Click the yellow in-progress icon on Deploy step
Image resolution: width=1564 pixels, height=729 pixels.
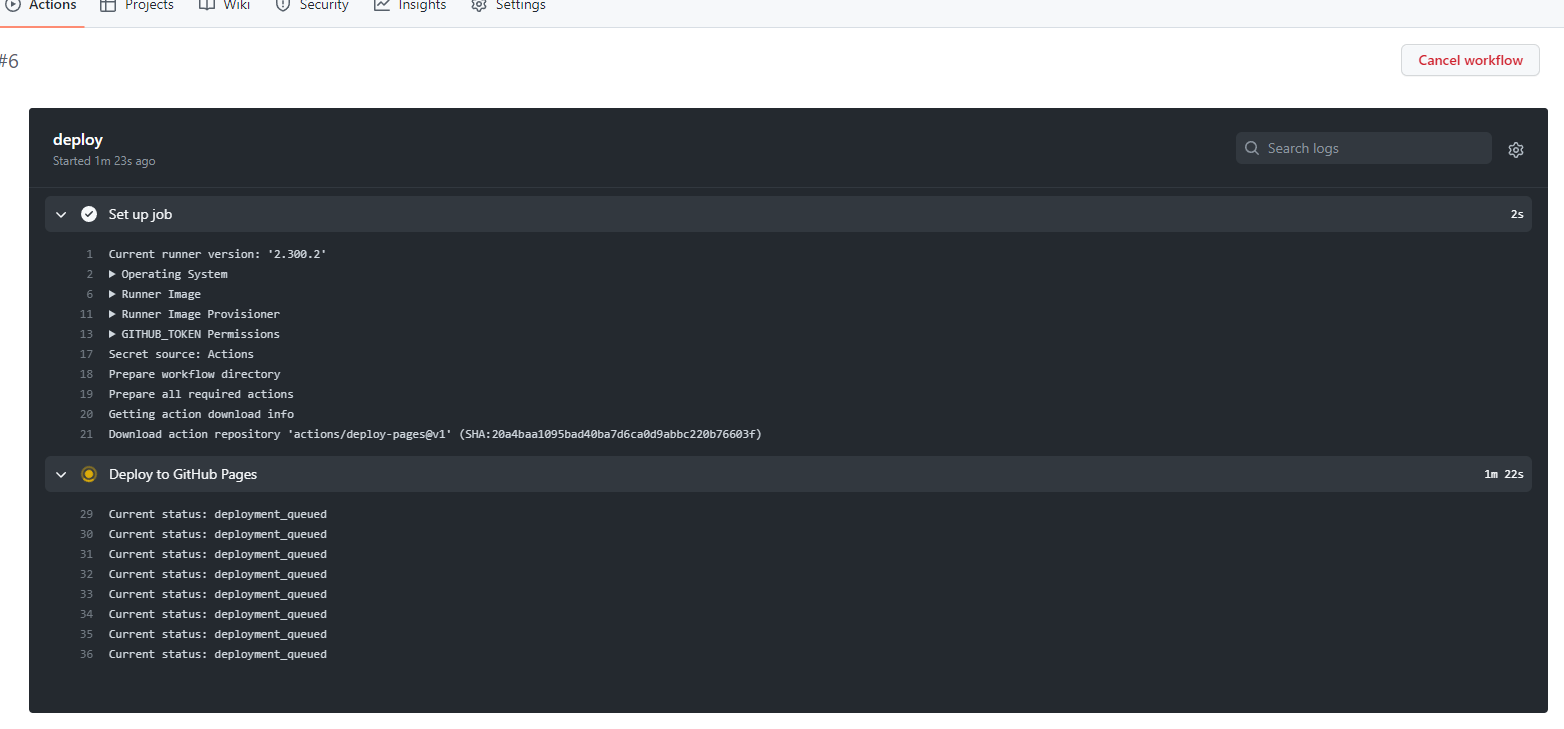89,474
